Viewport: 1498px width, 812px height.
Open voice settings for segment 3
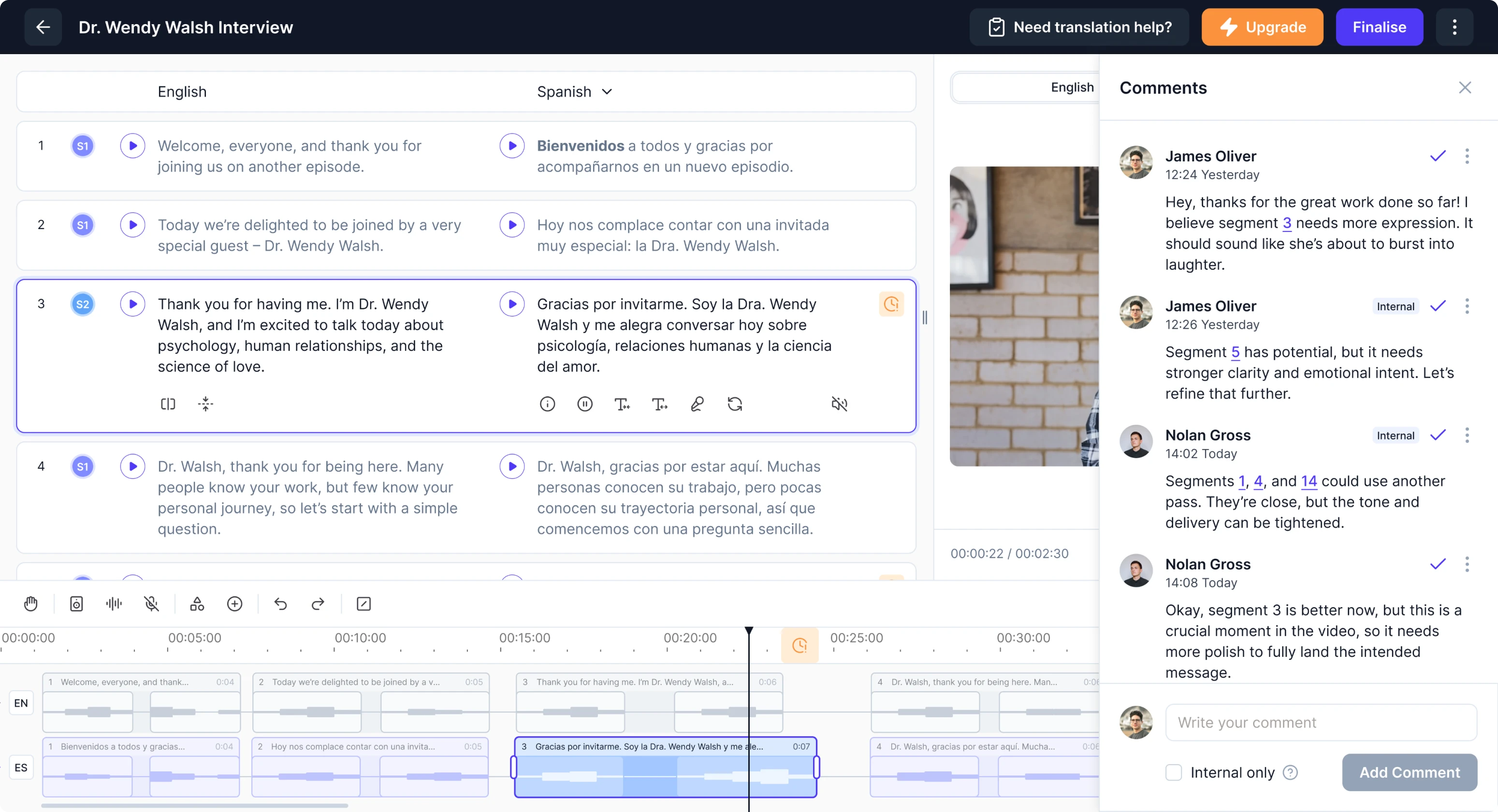pyautogui.click(x=697, y=404)
